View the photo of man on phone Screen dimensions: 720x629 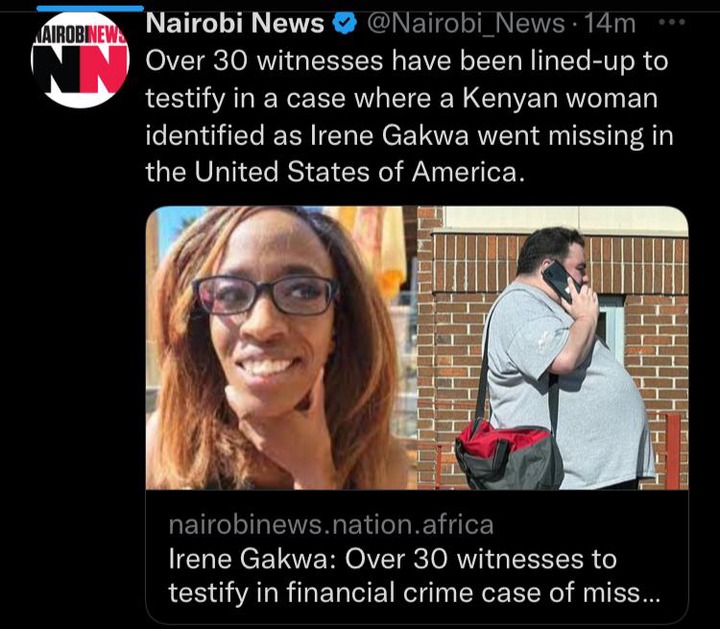pyautogui.click(x=553, y=348)
